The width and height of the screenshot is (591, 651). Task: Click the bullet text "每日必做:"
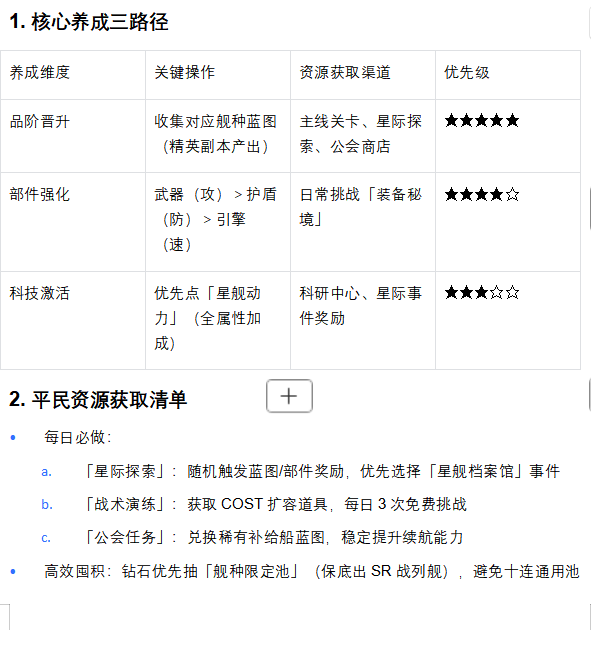point(78,437)
